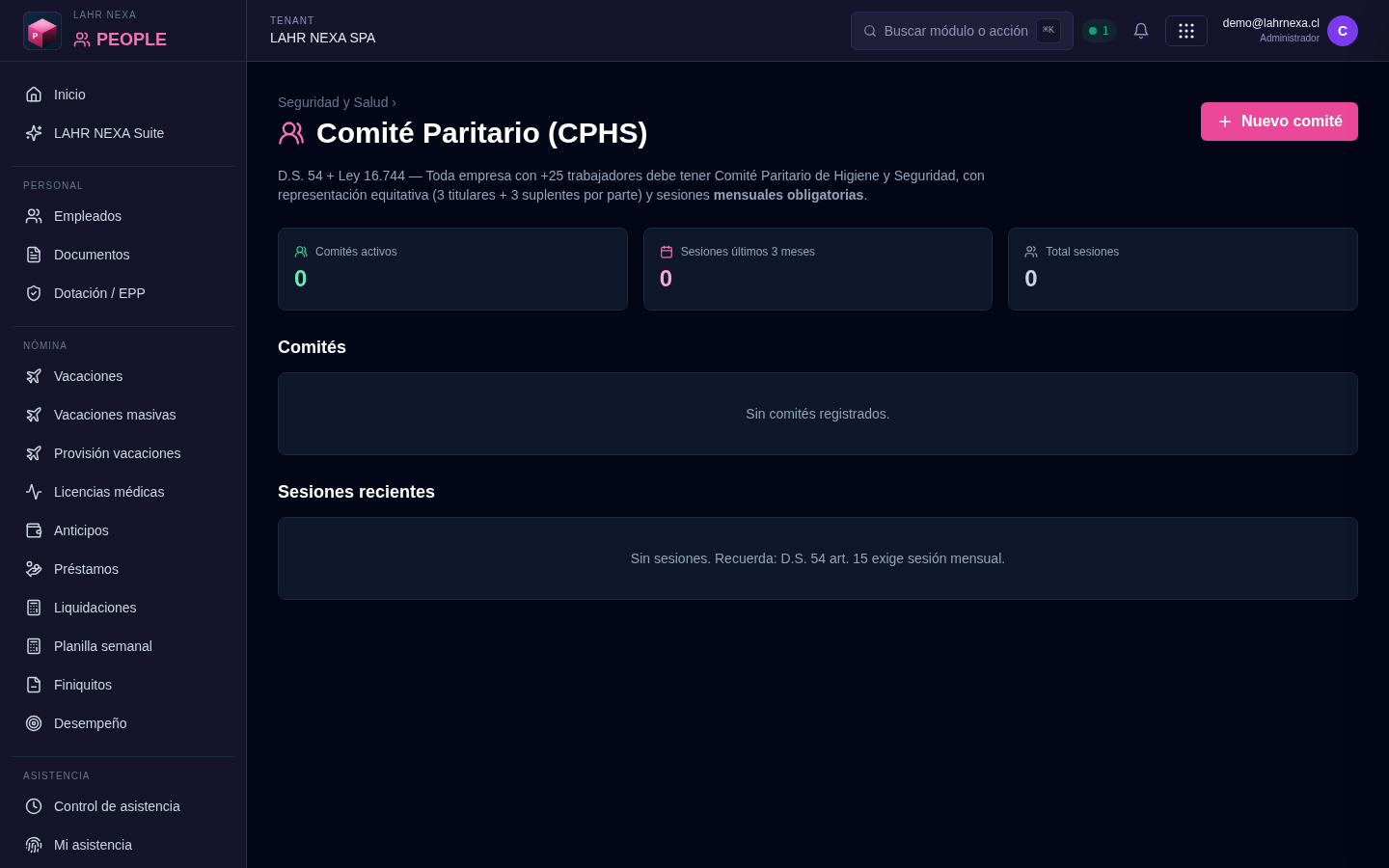Screen dimensions: 1389x868
Task: Select Liquidaciones menu entry
Action: [x=123, y=608]
